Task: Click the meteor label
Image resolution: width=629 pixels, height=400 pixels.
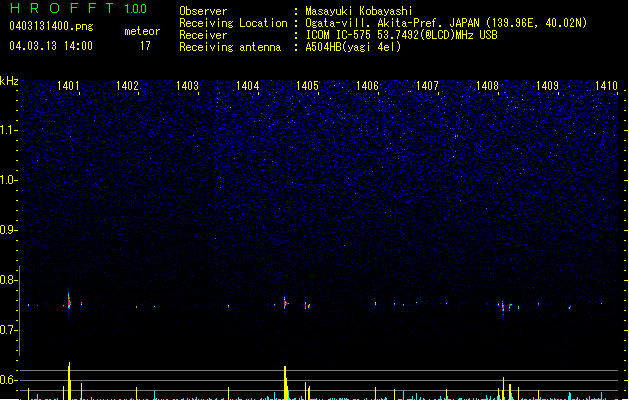Action: (142, 31)
